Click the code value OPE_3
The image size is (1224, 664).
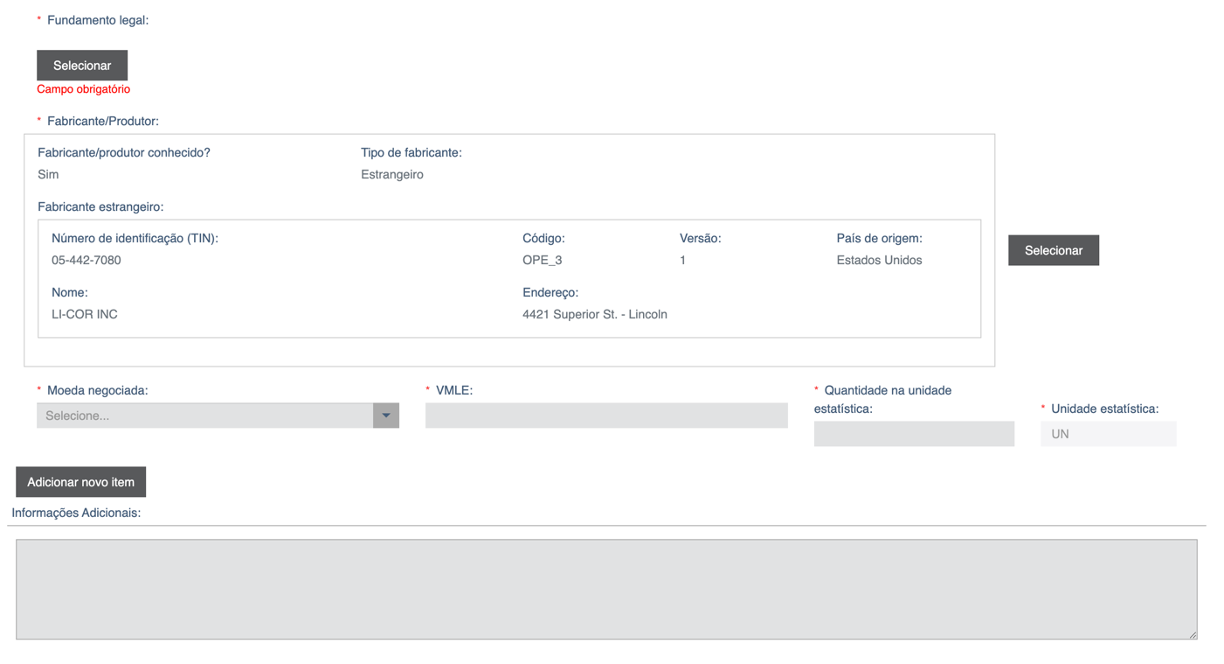(542, 261)
